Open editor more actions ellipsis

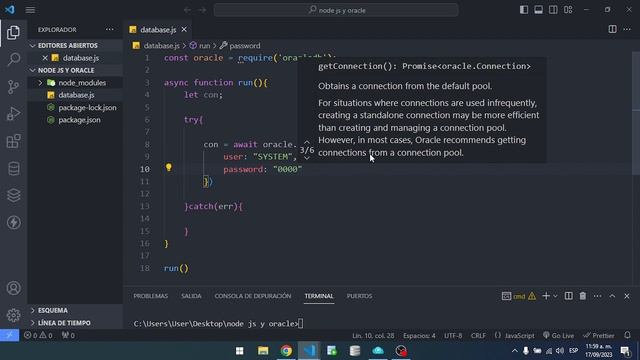click(627, 29)
